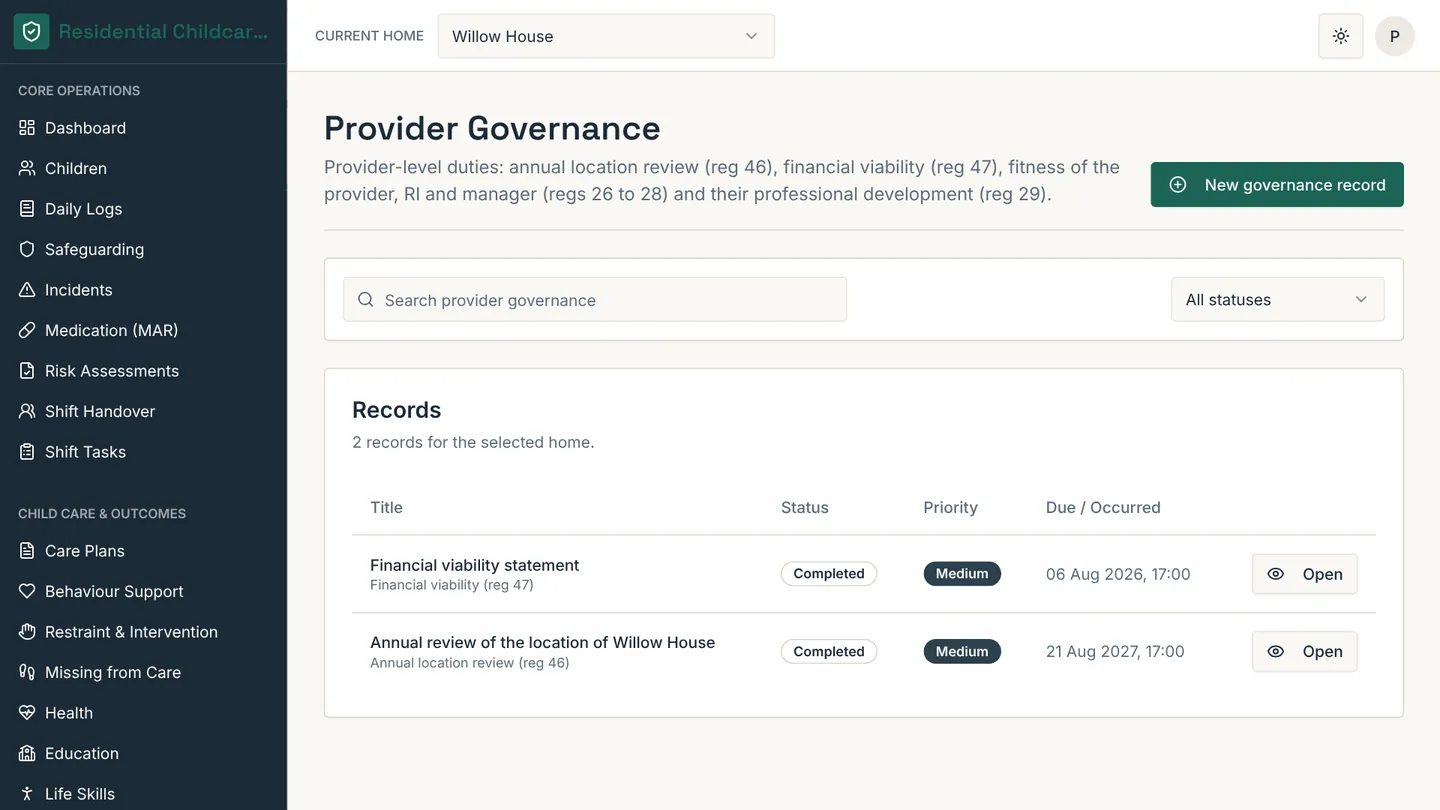Click the Records section heading
The width and height of the screenshot is (1440, 810).
point(397,410)
